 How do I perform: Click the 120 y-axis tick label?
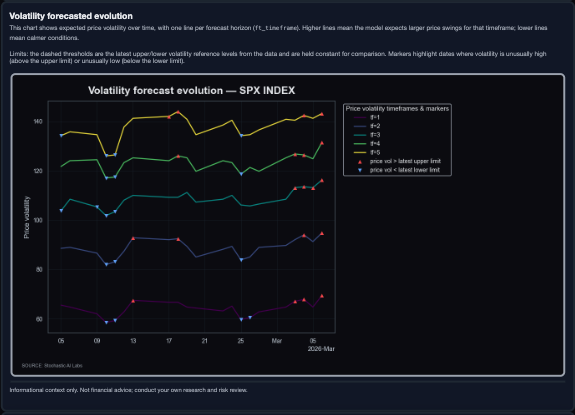38,171
